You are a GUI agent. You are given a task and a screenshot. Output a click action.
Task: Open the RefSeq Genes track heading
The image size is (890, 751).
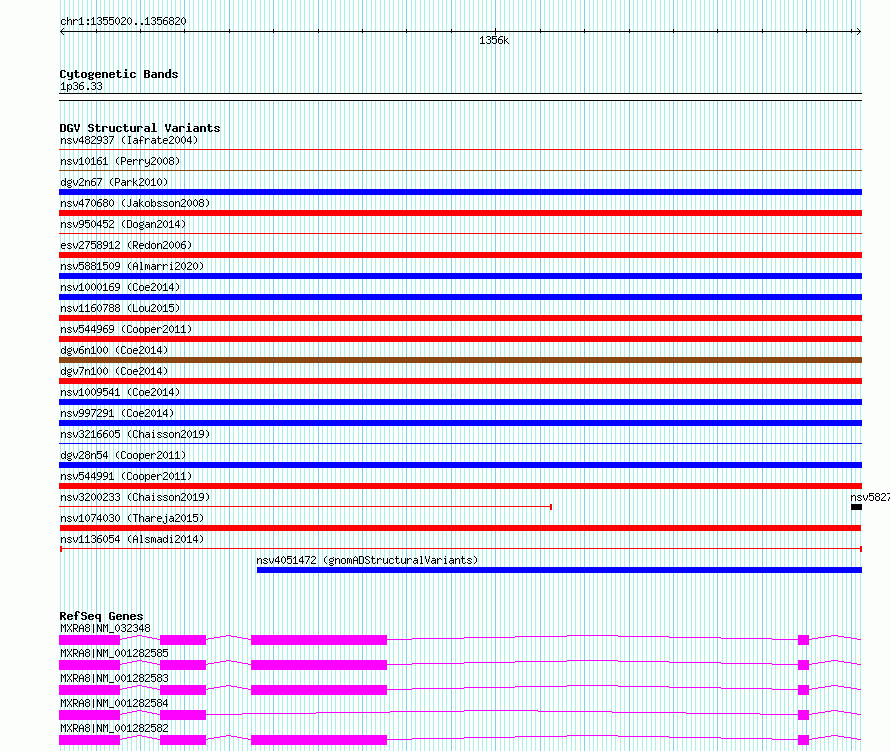coord(101,616)
